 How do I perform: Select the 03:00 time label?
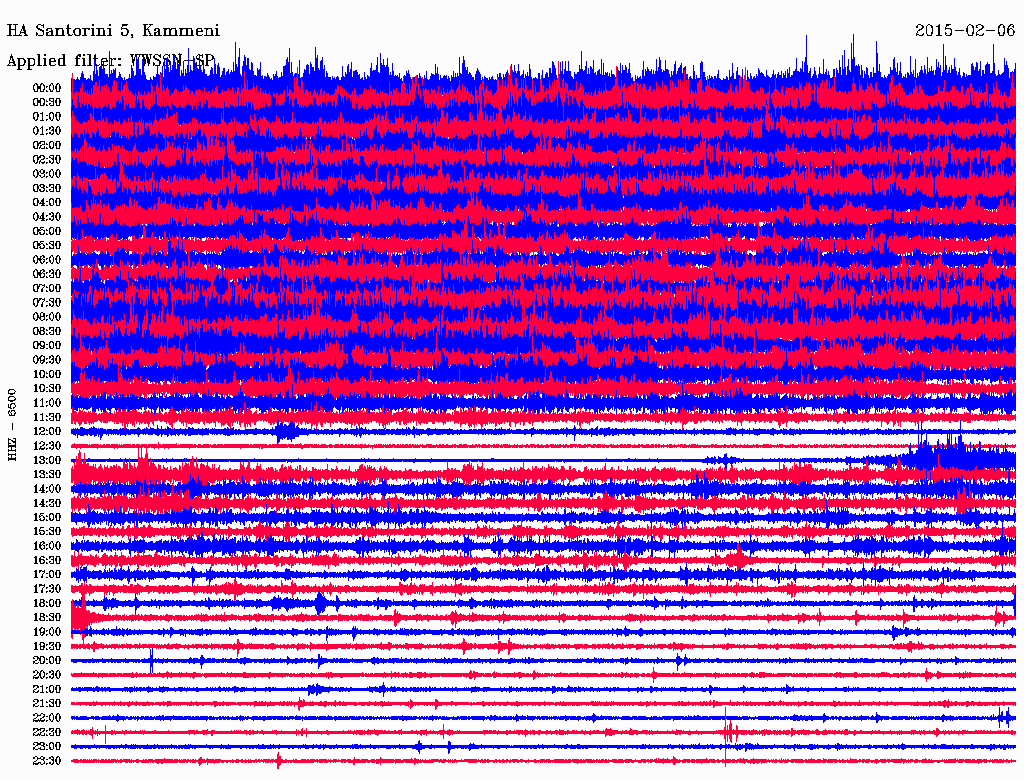click(47, 174)
